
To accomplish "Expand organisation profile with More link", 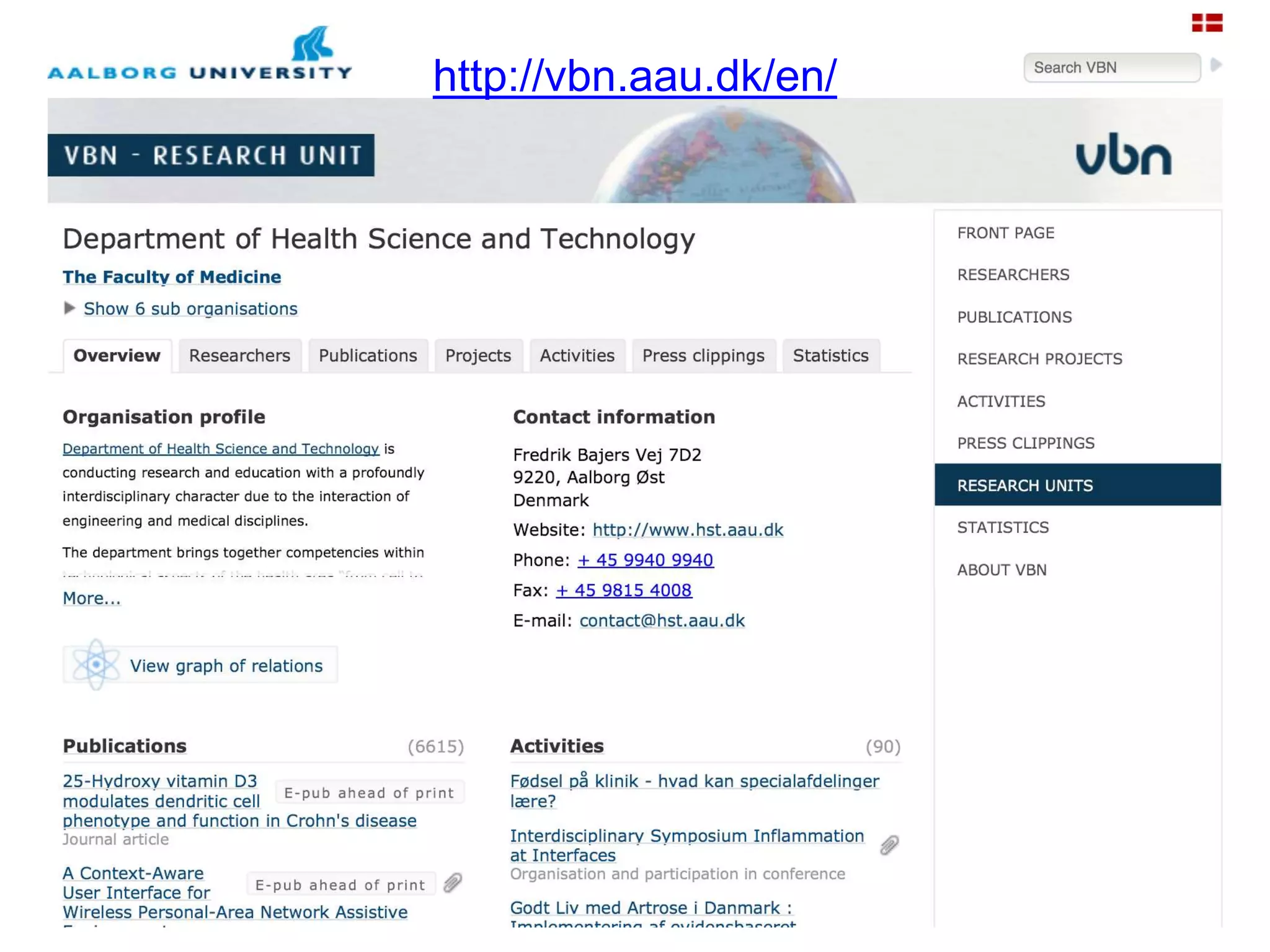I will [x=92, y=598].
